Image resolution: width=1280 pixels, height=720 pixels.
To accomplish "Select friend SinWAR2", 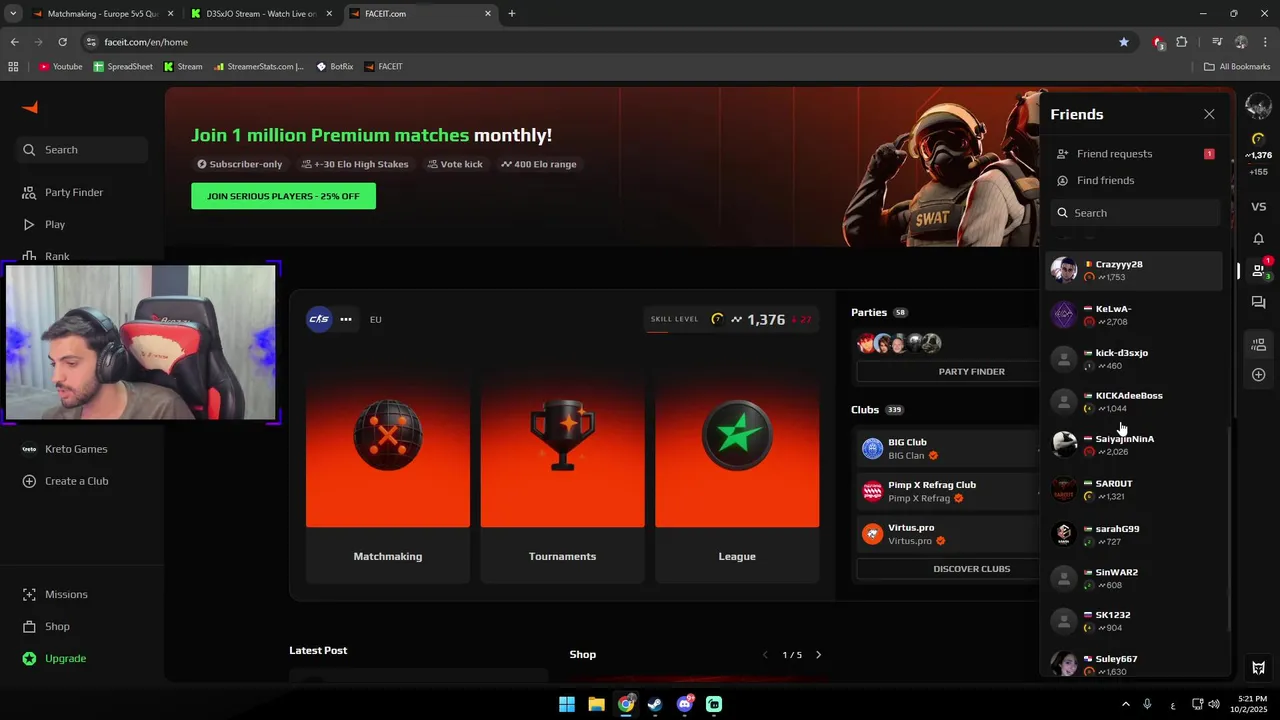I will [x=1134, y=578].
